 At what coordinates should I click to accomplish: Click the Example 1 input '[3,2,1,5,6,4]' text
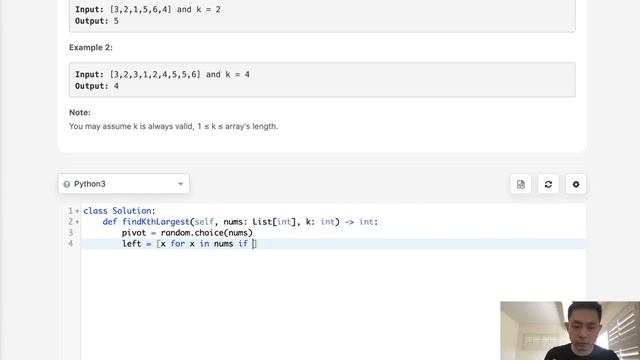click(140, 9)
